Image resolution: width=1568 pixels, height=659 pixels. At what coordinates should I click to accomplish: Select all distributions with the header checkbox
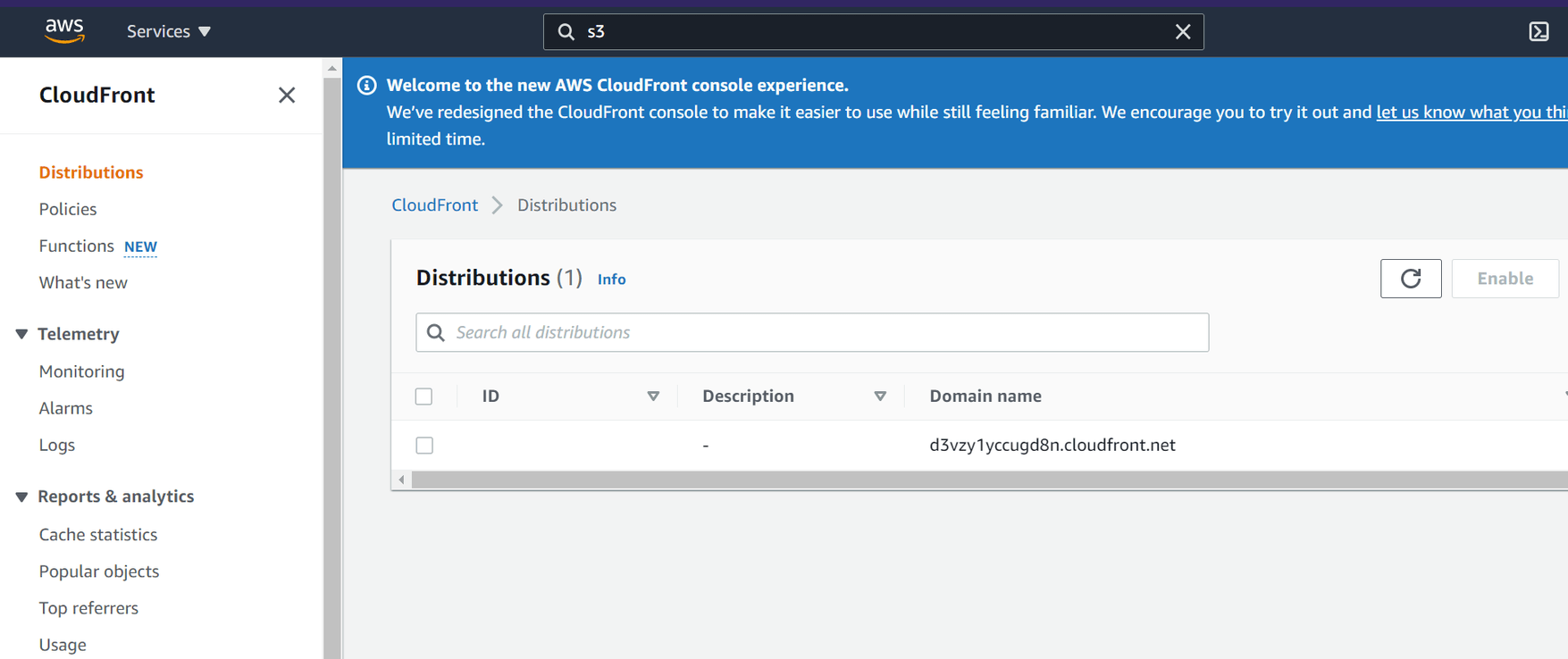pyautogui.click(x=423, y=396)
